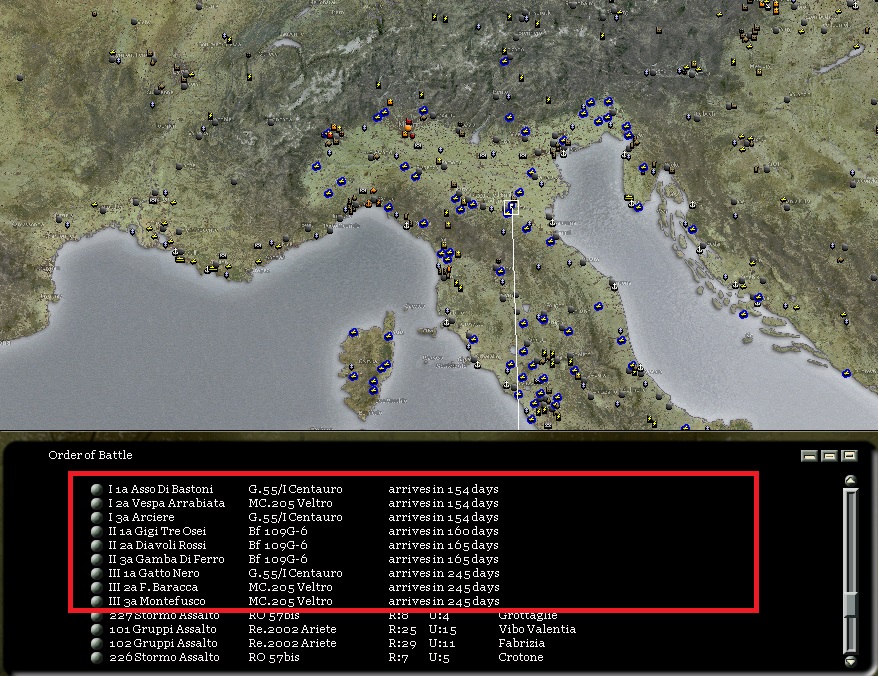Image resolution: width=878 pixels, height=676 pixels.
Task: Click 'arrives in 160 days' for Gigi Tre Osei
Action: pyautogui.click(x=443, y=531)
